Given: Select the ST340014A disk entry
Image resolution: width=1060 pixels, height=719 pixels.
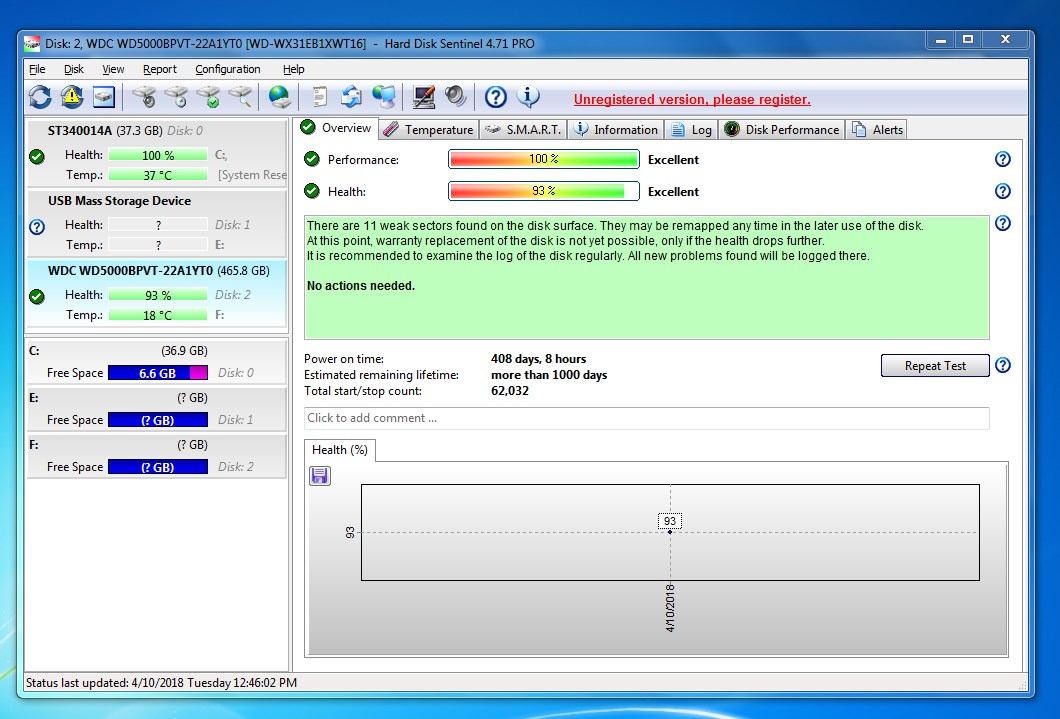Looking at the screenshot, I should point(156,153).
